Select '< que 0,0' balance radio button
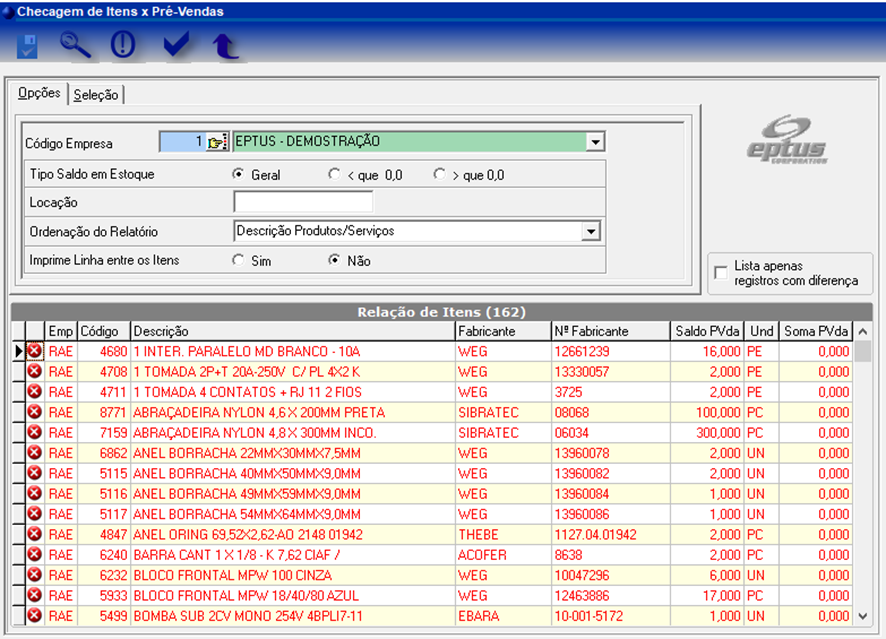The image size is (886, 639). click(334, 174)
